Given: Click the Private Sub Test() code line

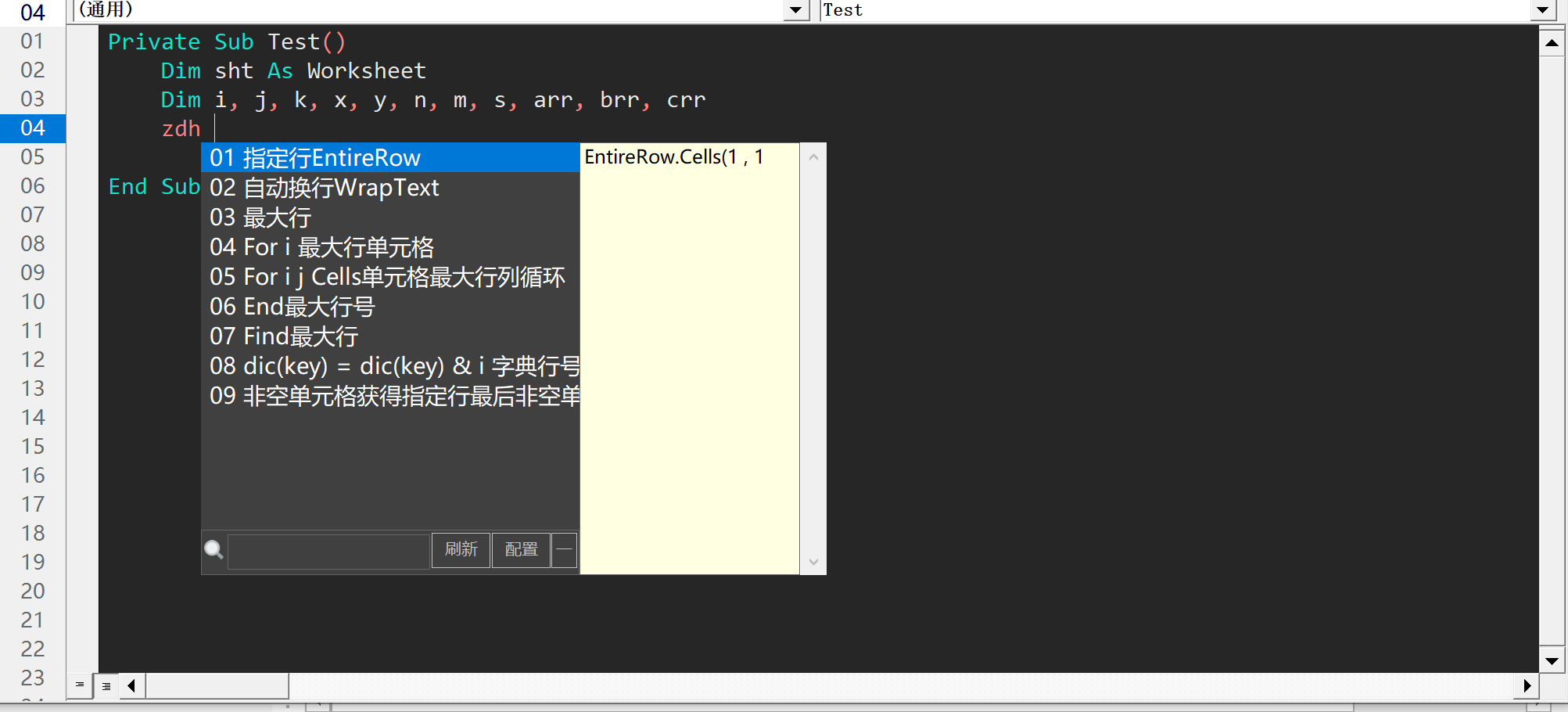Looking at the screenshot, I should click(x=227, y=42).
